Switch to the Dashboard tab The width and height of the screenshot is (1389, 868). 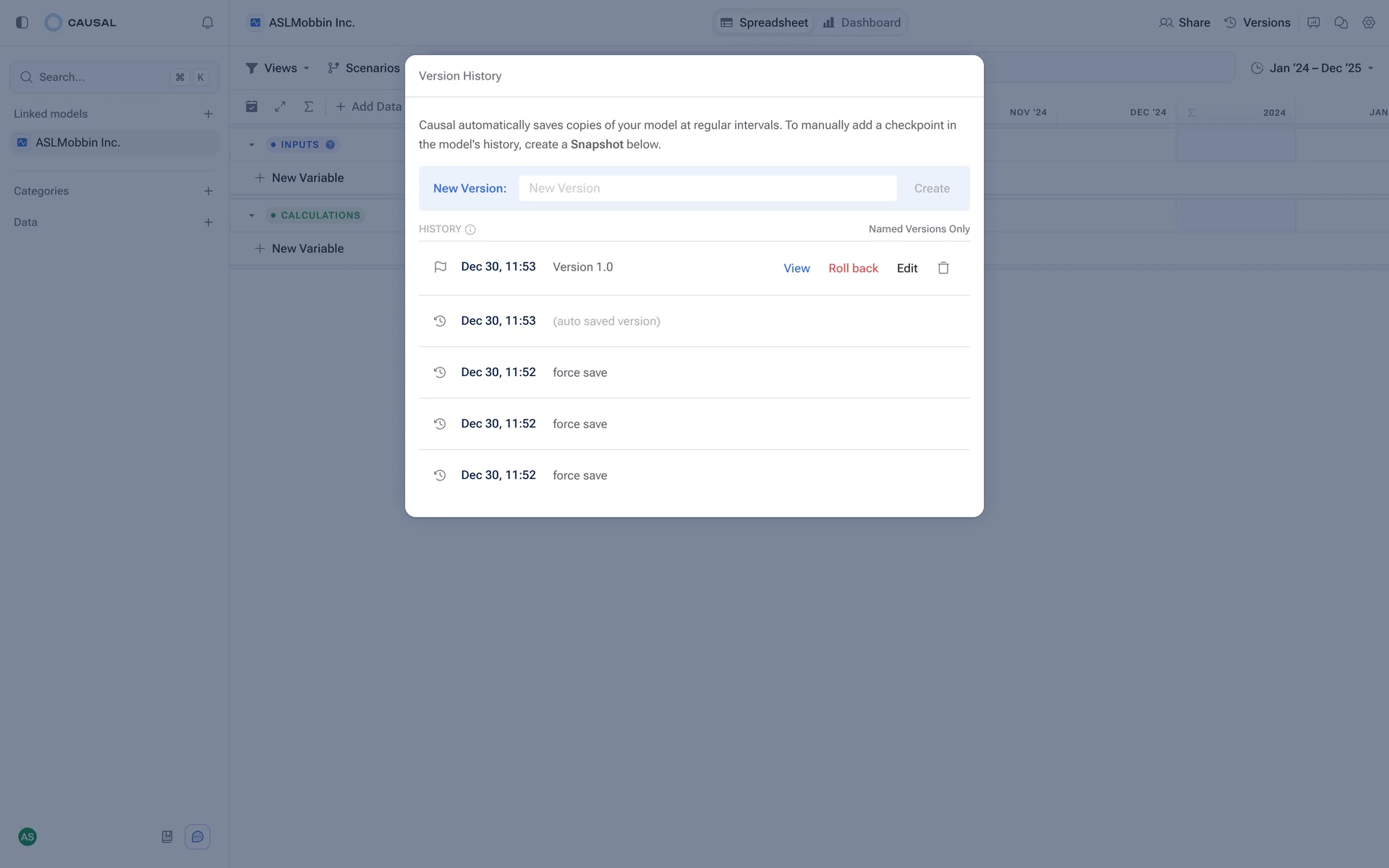pos(862,22)
